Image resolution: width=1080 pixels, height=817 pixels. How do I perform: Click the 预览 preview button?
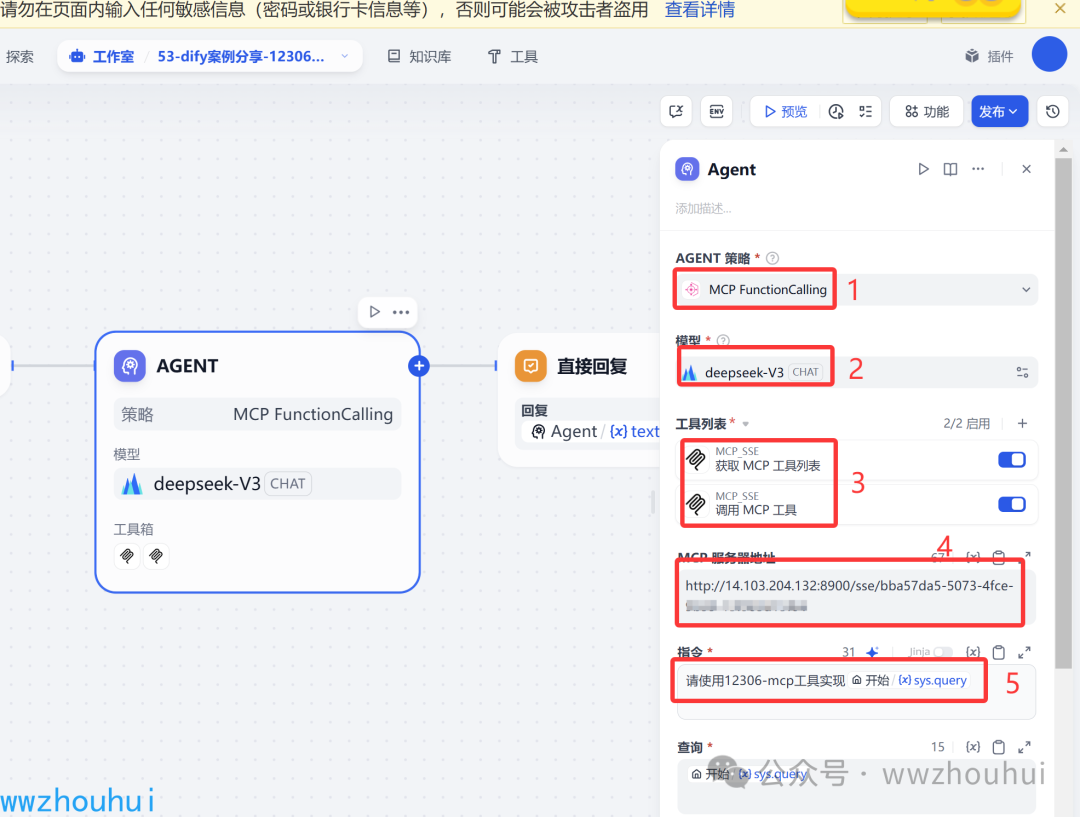tap(786, 112)
